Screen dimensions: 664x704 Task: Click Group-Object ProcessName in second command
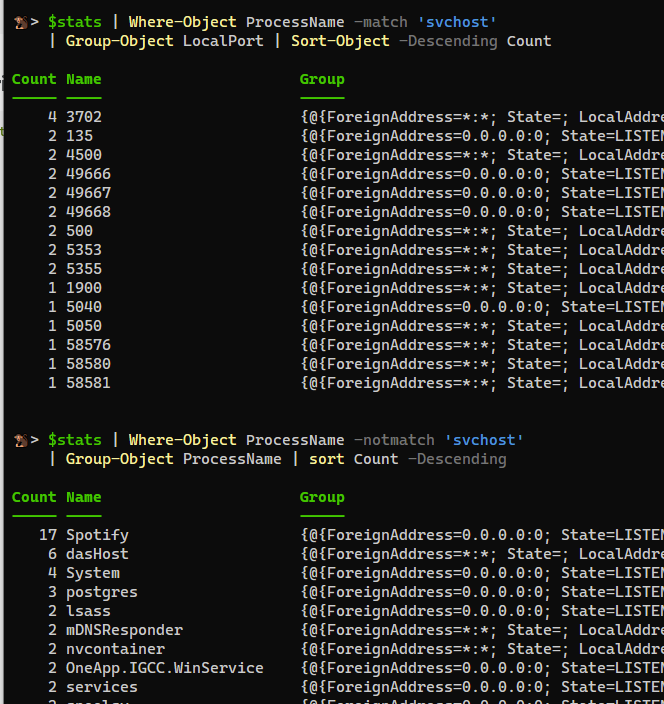[173, 459]
